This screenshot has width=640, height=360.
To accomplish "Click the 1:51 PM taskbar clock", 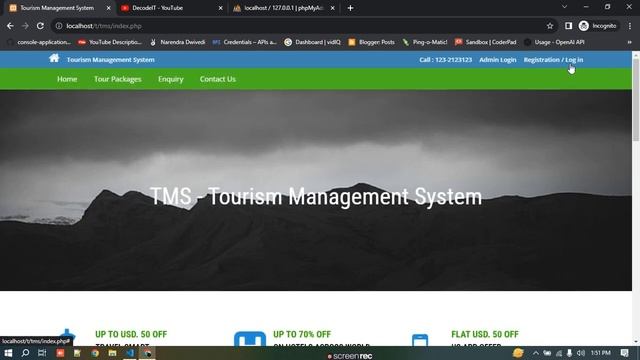I will tap(601, 353).
